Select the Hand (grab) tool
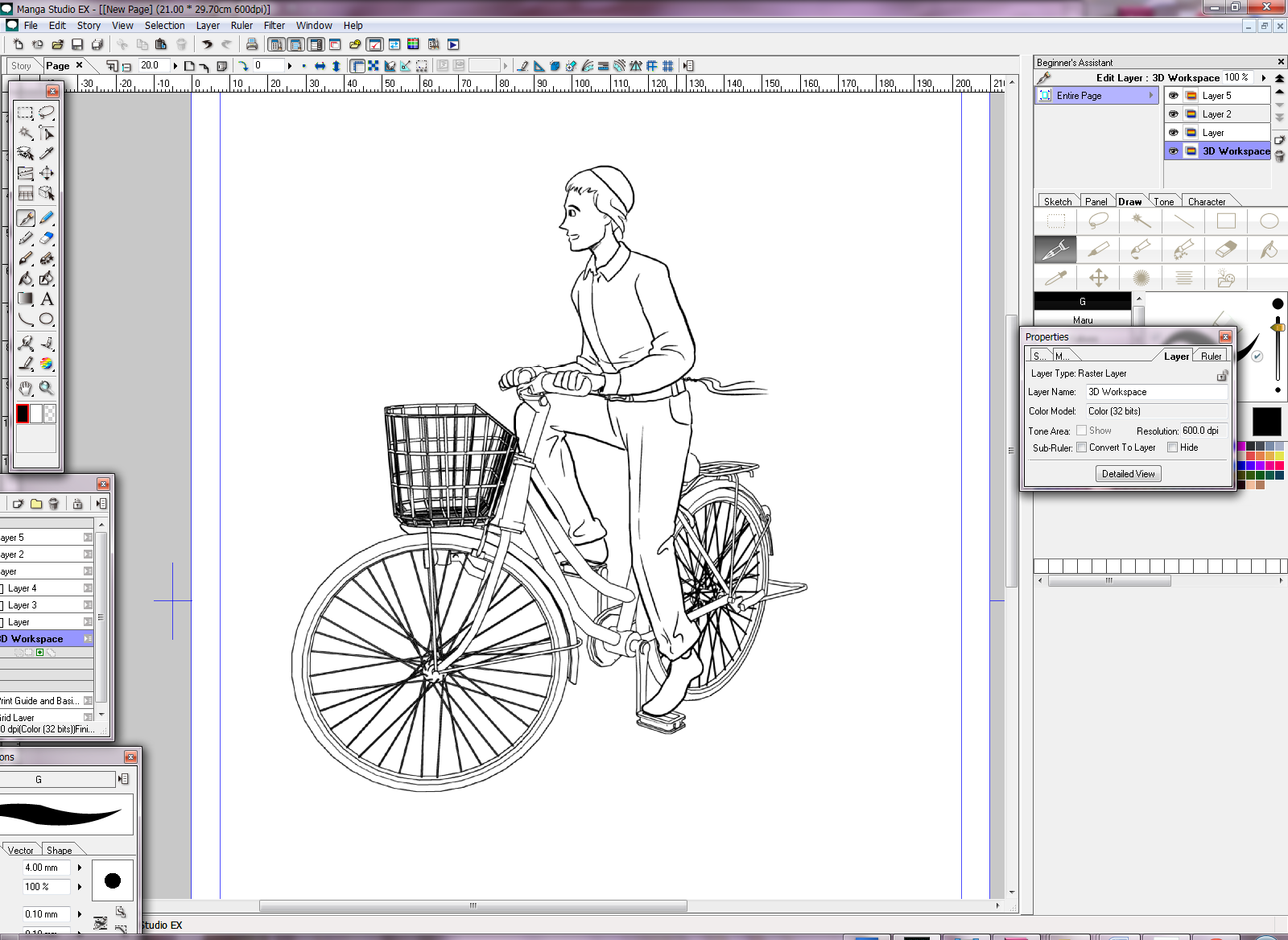Image resolution: width=1288 pixels, height=940 pixels. coord(26,389)
